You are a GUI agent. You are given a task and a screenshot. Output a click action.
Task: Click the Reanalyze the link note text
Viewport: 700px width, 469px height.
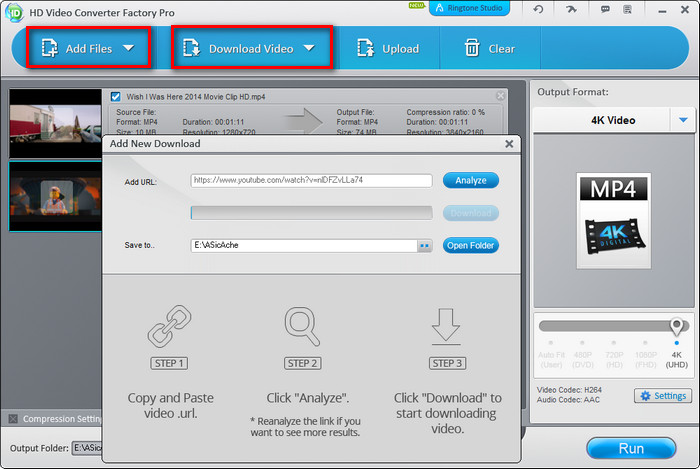[x=305, y=427]
